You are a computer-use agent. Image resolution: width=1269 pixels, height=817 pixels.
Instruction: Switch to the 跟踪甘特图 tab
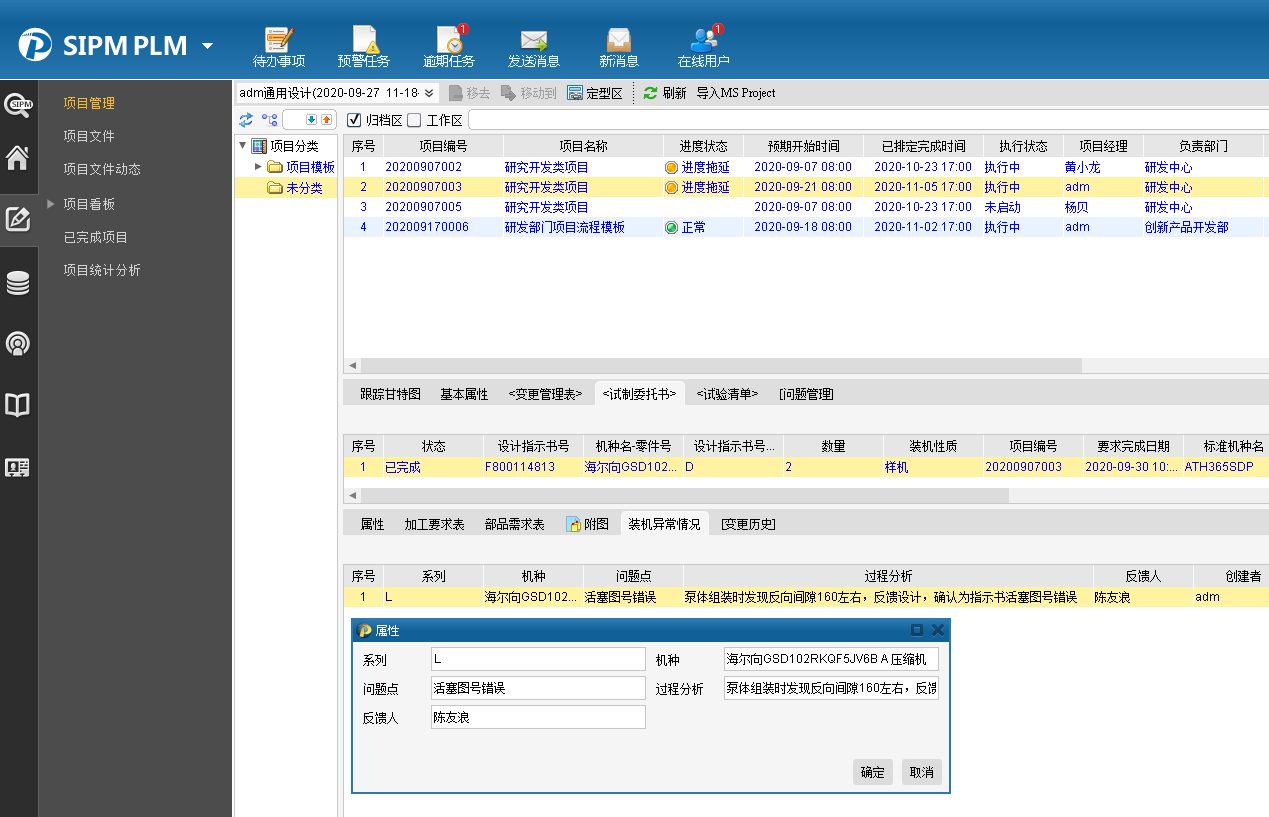pos(390,394)
